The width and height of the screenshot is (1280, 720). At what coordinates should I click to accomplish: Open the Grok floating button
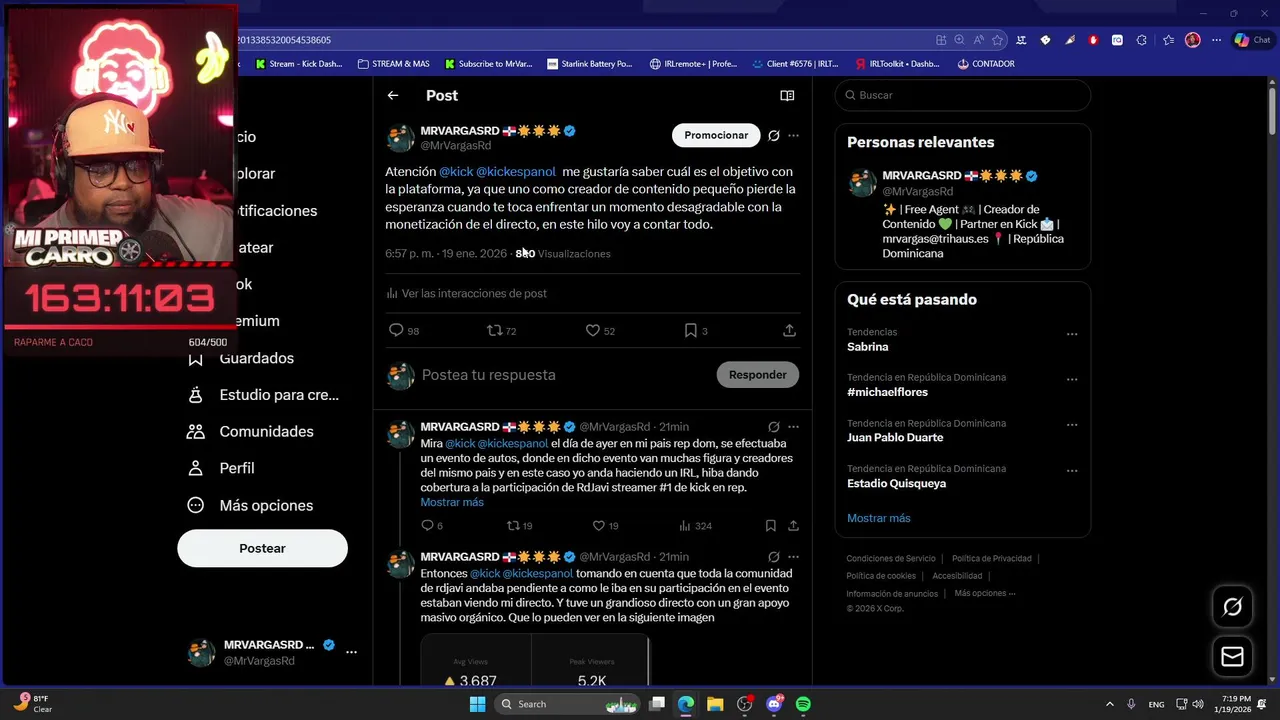pos(1232,607)
